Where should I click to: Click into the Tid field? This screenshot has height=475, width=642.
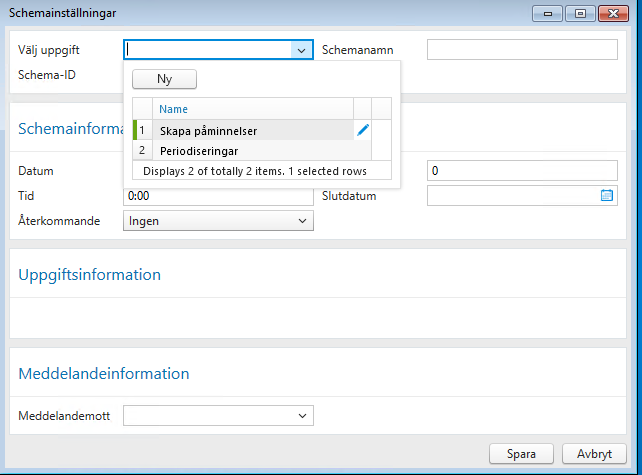[218, 196]
